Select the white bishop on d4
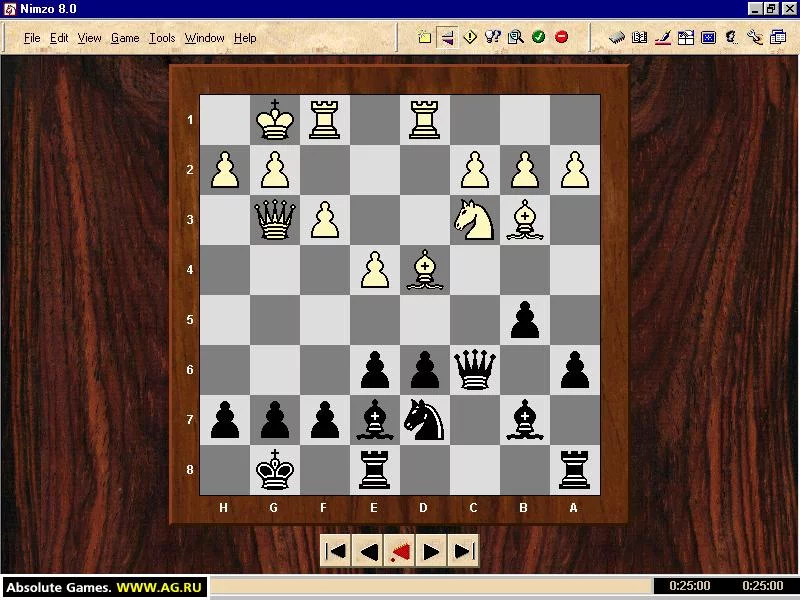Screen dimensions: 800x600 (x=424, y=270)
